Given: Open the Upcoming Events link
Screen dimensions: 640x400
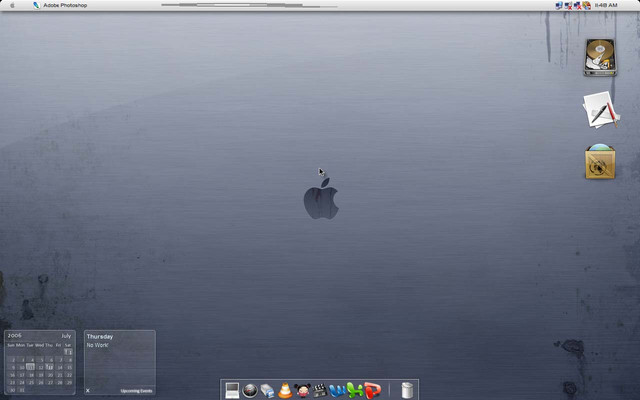Looking at the screenshot, I should pyautogui.click(x=136, y=391).
